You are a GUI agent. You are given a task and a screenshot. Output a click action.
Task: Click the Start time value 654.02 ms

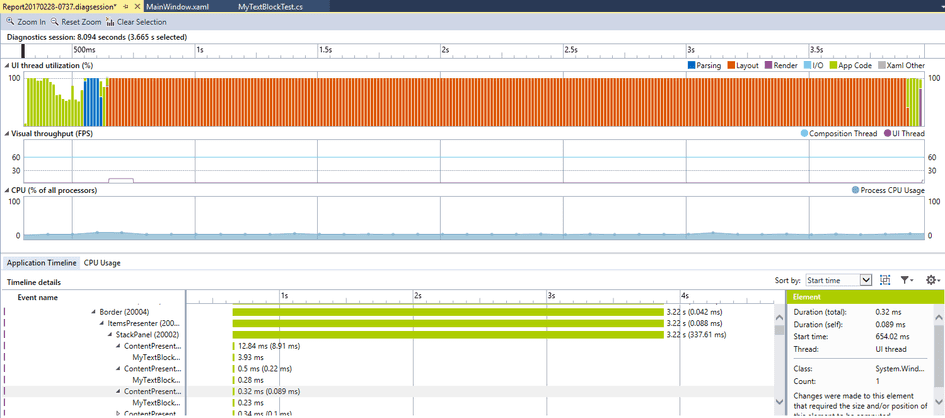893,337
